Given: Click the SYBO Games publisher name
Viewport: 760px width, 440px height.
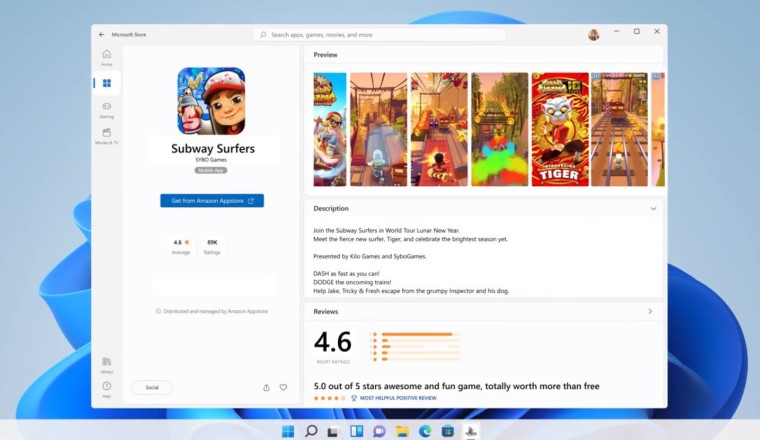Looking at the screenshot, I should (211, 160).
